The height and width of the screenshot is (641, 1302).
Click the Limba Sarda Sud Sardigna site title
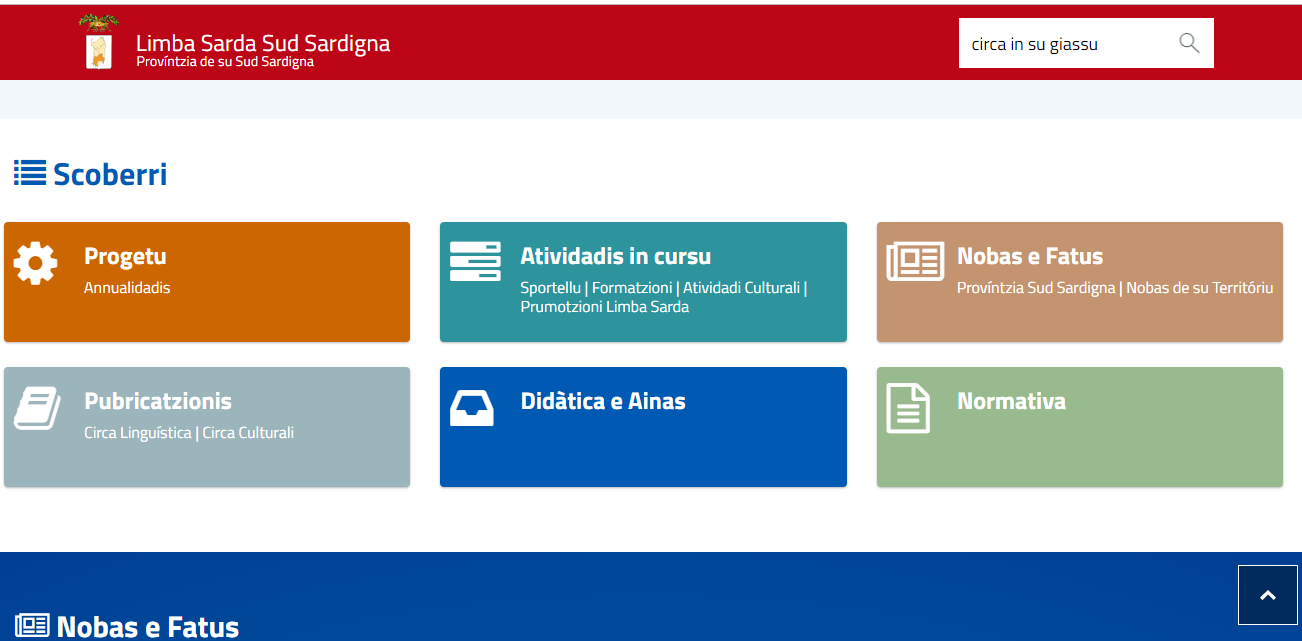pos(262,43)
